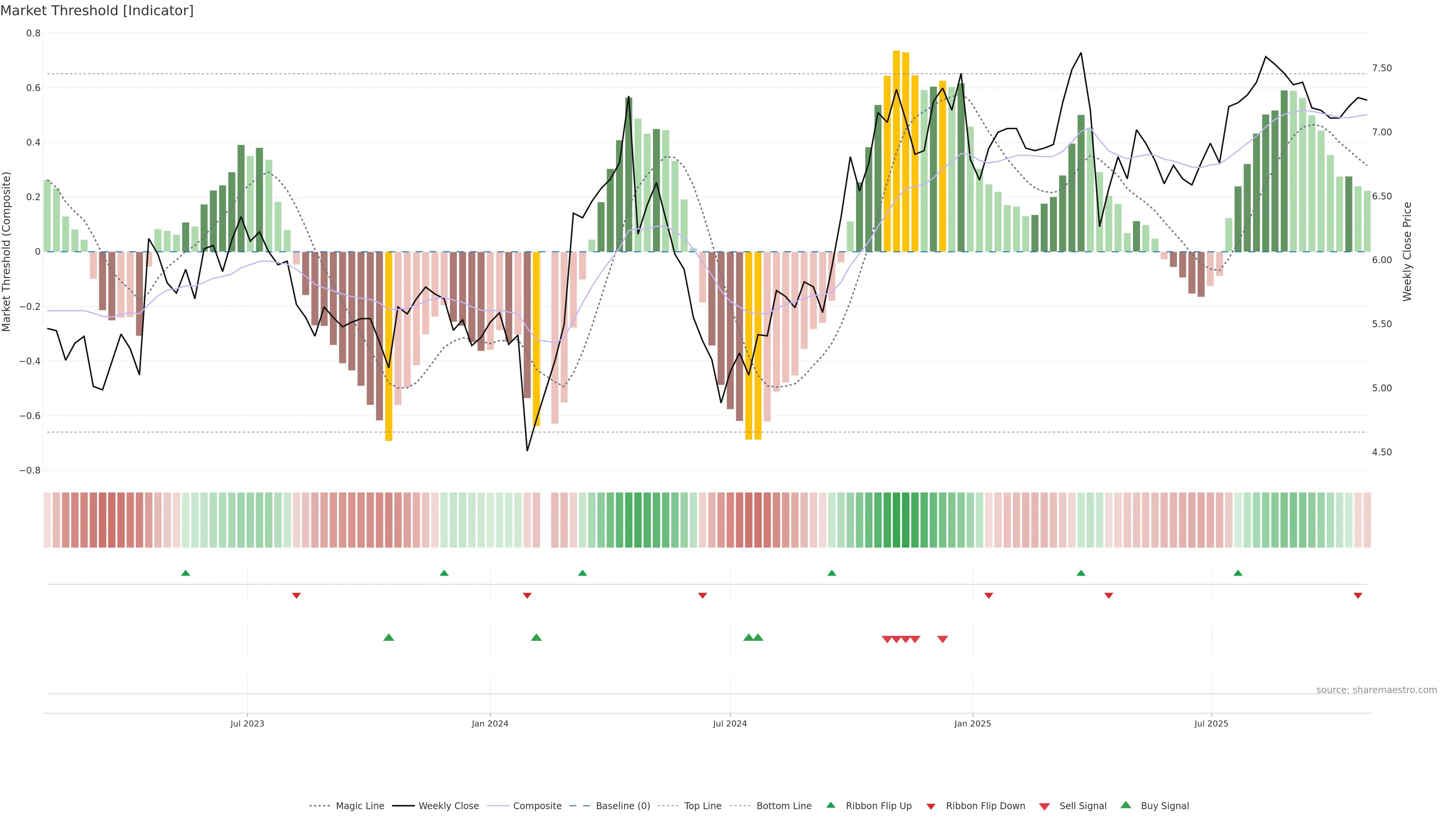Hide the Composite line via legend
This screenshot has height=819, width=1456.
tap(537, 806)
